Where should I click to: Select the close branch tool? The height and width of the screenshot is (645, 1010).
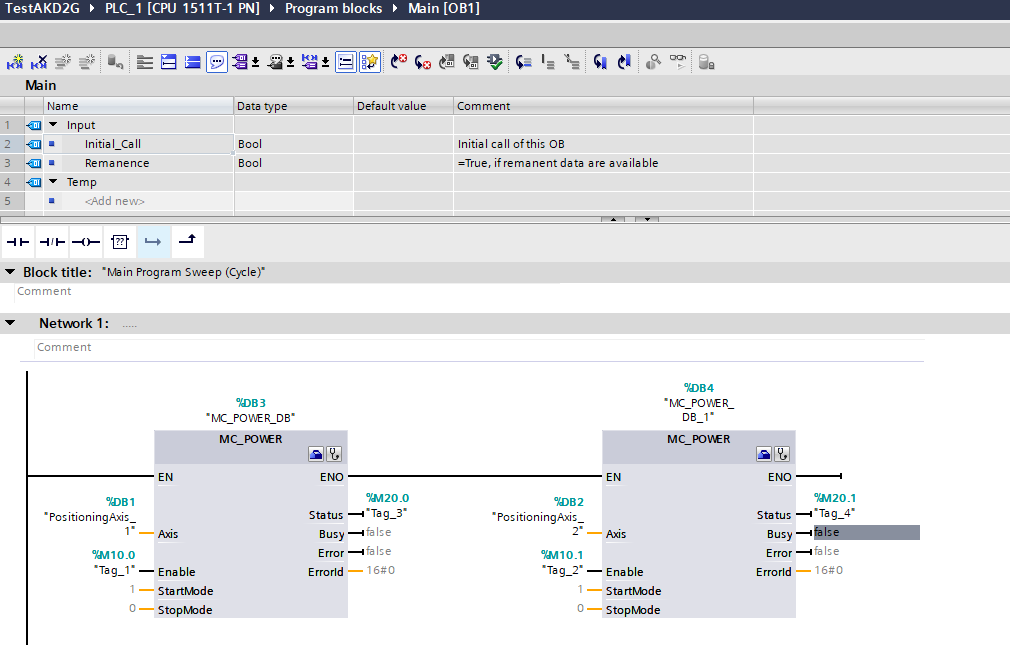187,240
